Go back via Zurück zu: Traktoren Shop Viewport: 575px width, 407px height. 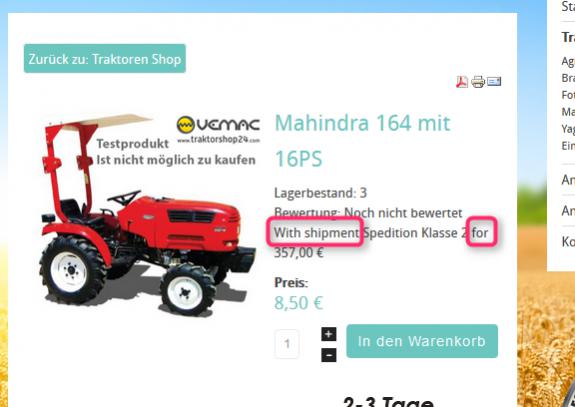tap(105, 59)
